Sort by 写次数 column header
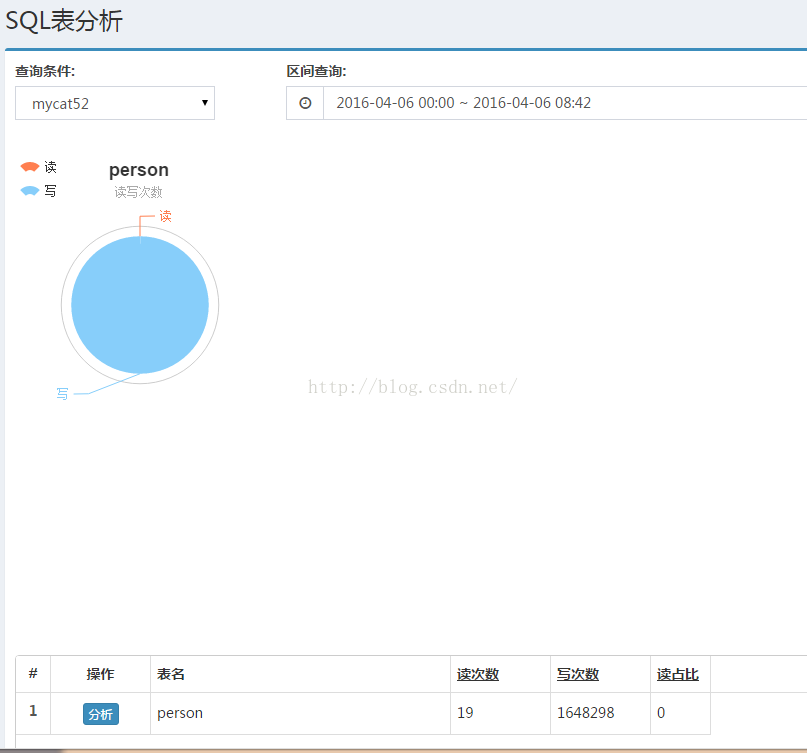The image size is (807, 753). point(577,674)
